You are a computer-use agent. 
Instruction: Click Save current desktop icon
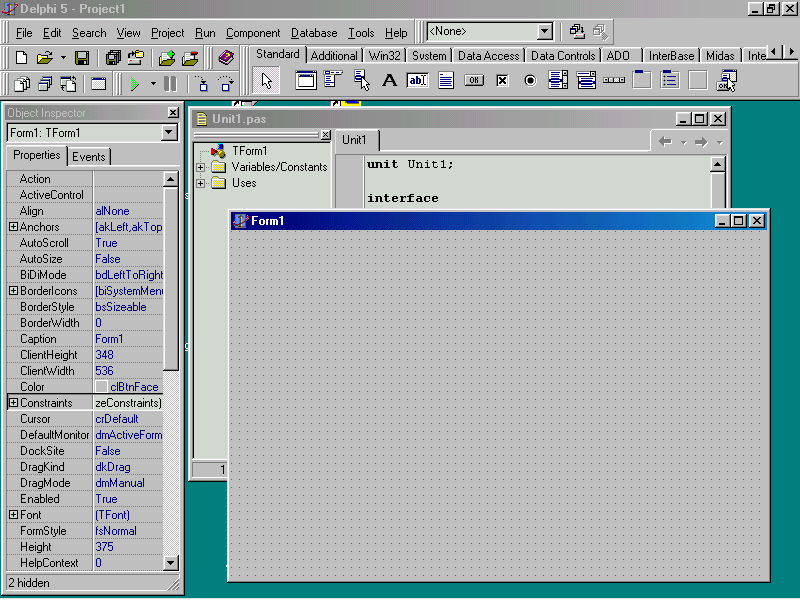coord(577,32)
